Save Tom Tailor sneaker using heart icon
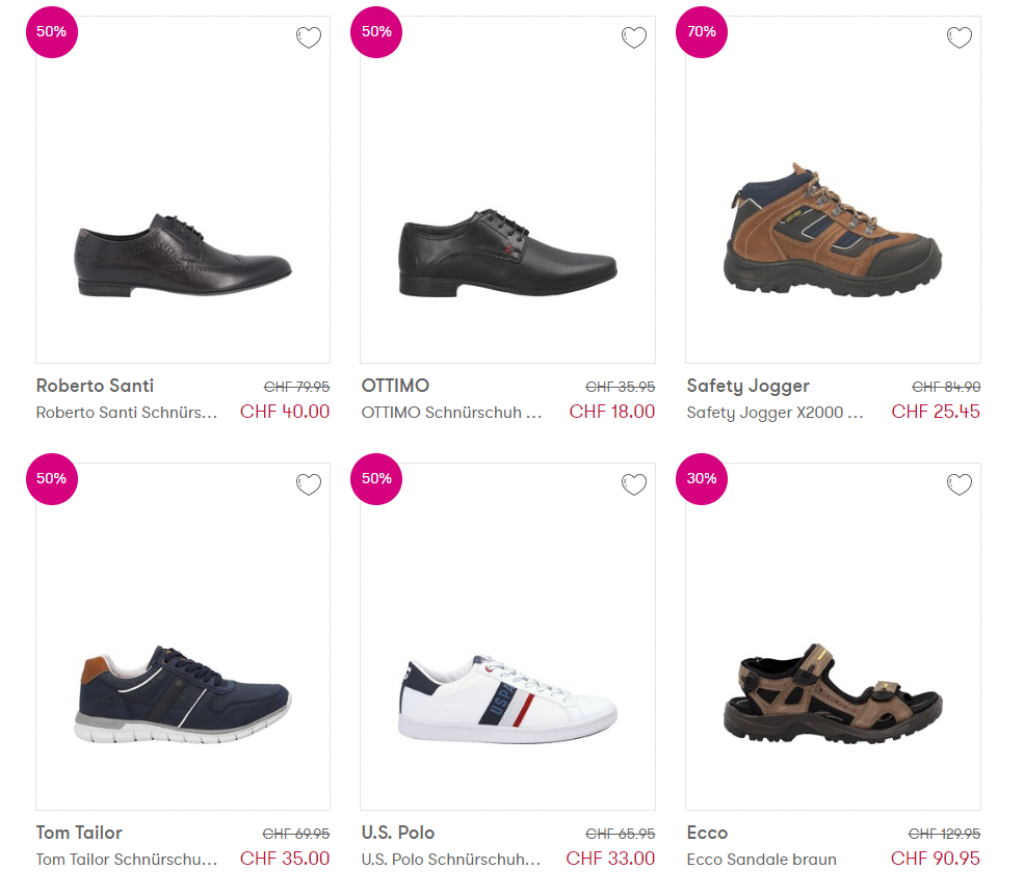The width and height of the screenshot is (1024, 896). coord(309,485)
